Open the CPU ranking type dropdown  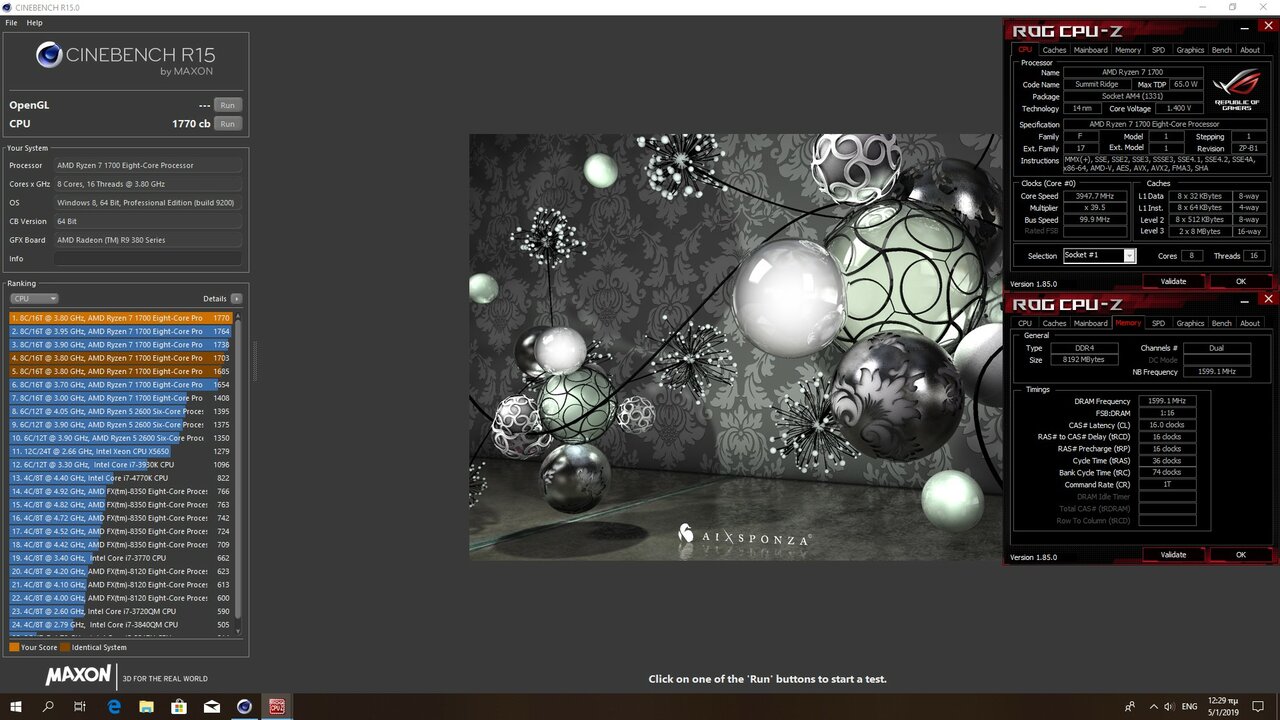[x=34, y=298]
